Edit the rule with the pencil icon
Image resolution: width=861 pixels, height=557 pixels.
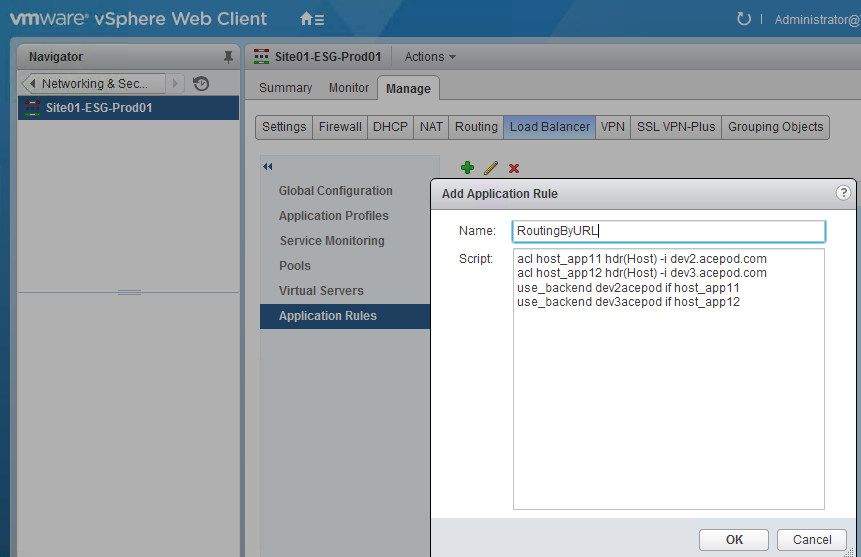tap(491, 168)
